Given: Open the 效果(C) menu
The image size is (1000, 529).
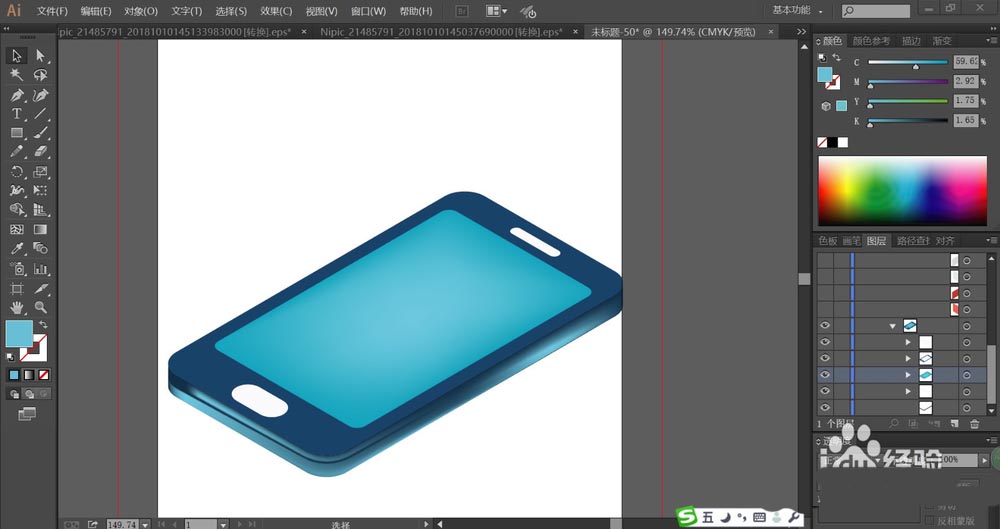Looking at the screenshot, I should (x=276, y=11).
